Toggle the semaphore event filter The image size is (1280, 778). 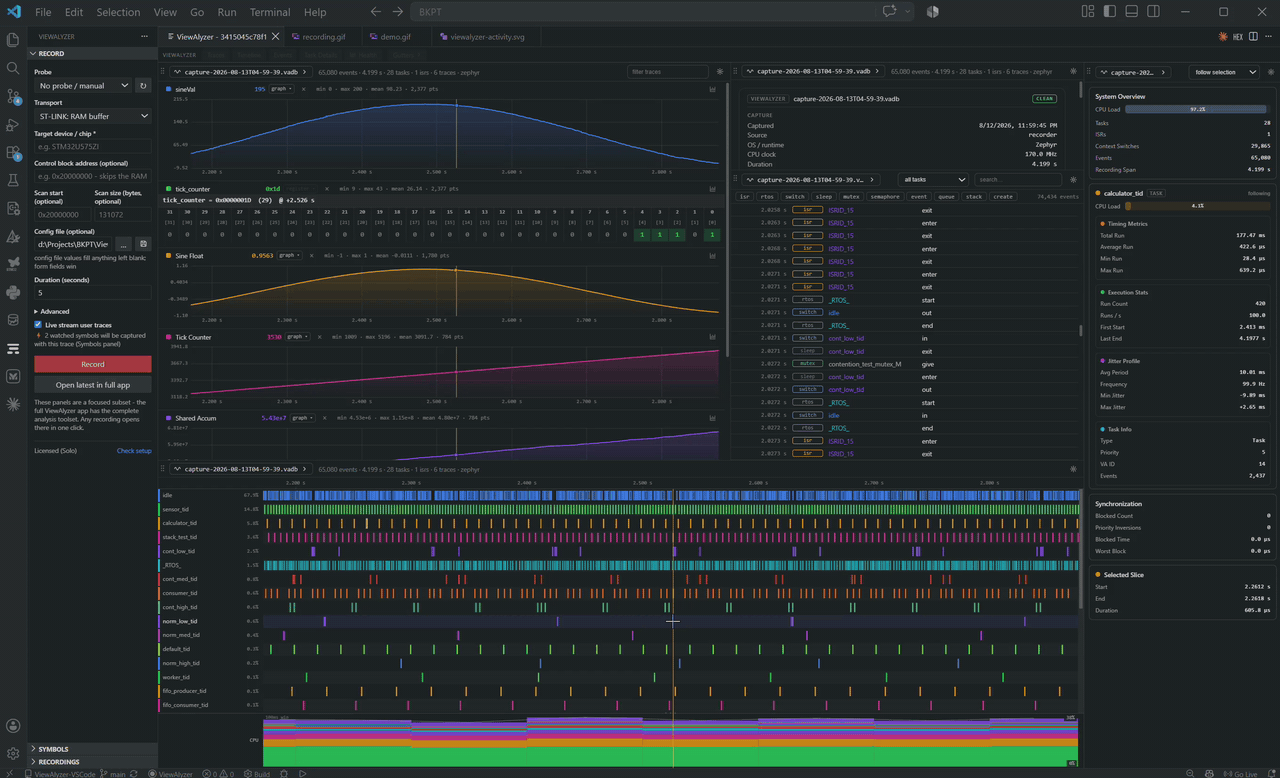click(885, 197)
